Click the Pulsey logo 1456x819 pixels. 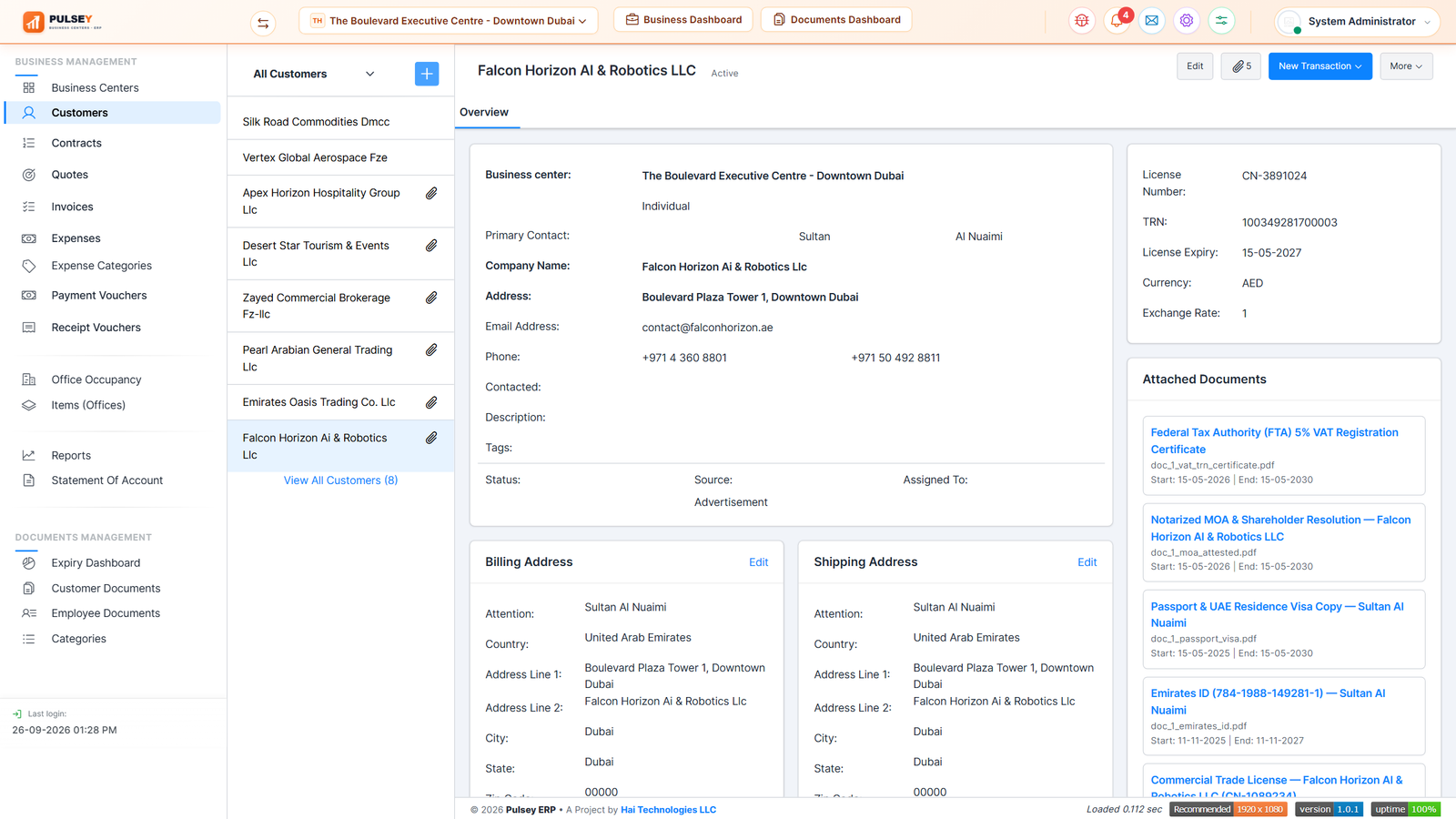click(63, 22)
